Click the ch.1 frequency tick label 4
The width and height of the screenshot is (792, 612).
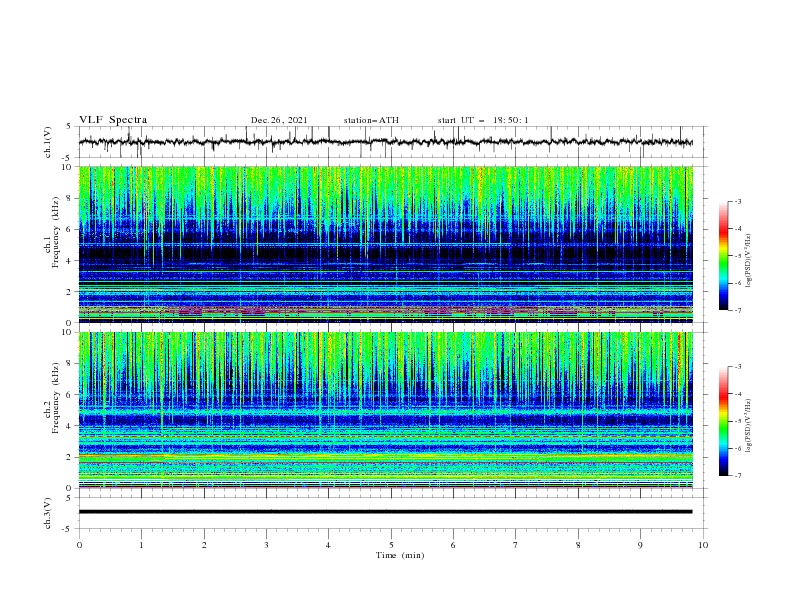click(71, 261)
